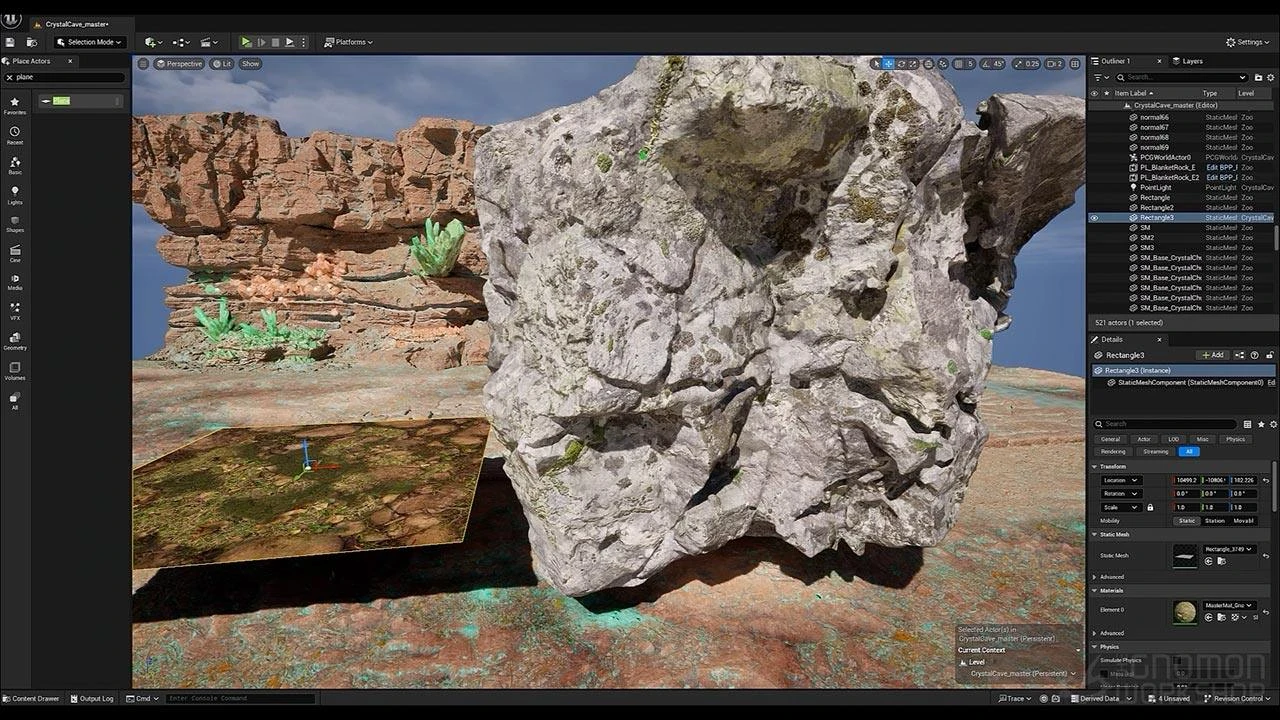Click the Geometry category icon
The height and width of the screenshot is (720, 1280).
15,340
